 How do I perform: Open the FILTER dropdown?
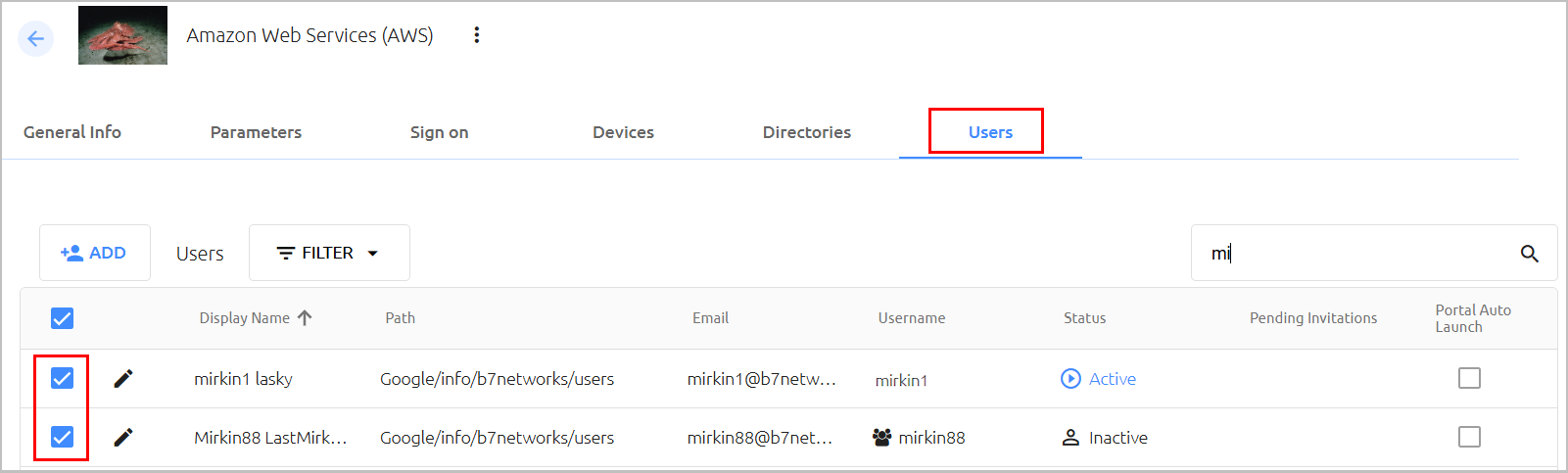[x=329, y=253]
